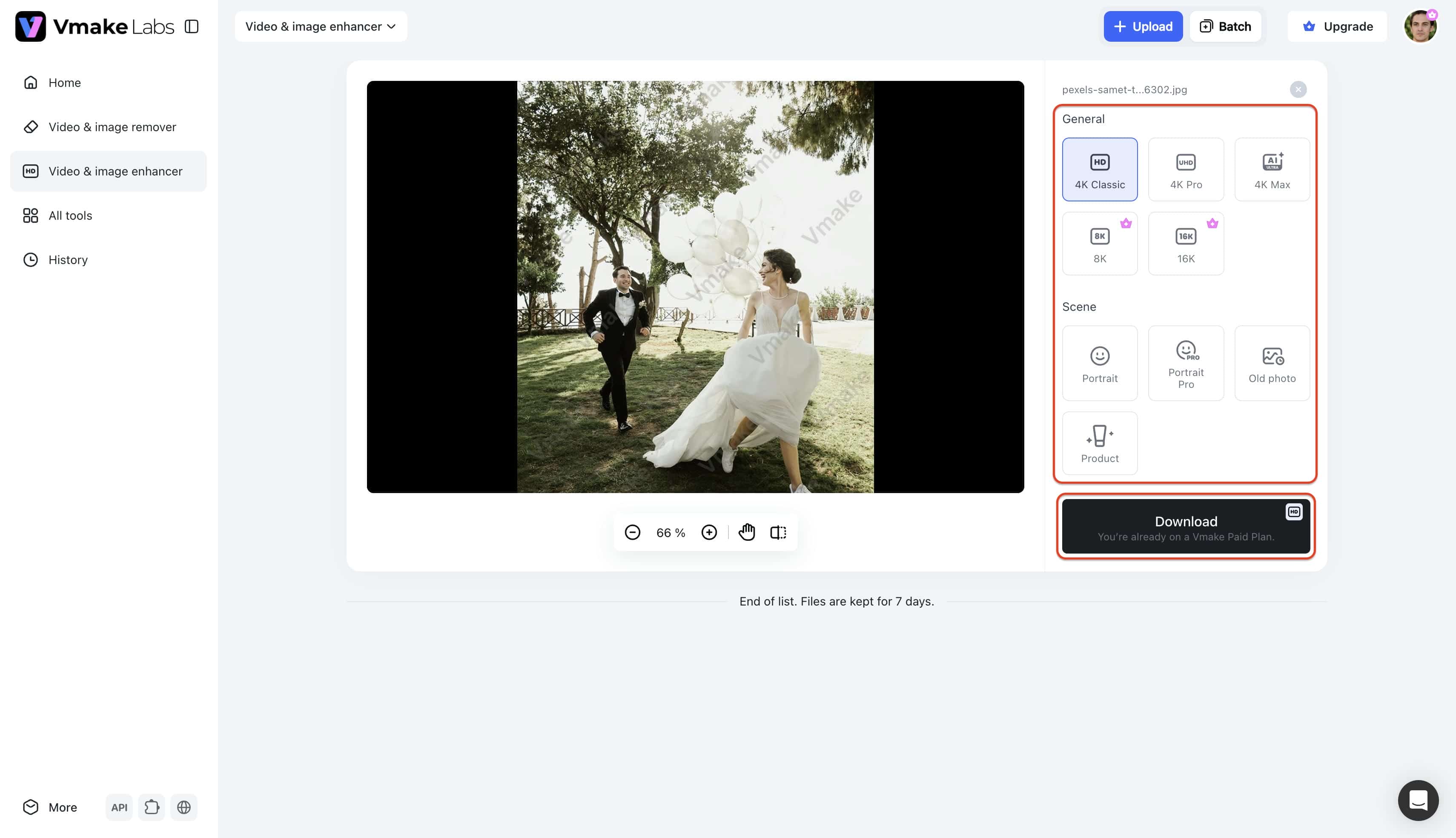
Task: Open History page
Action: tap(108, 260)
